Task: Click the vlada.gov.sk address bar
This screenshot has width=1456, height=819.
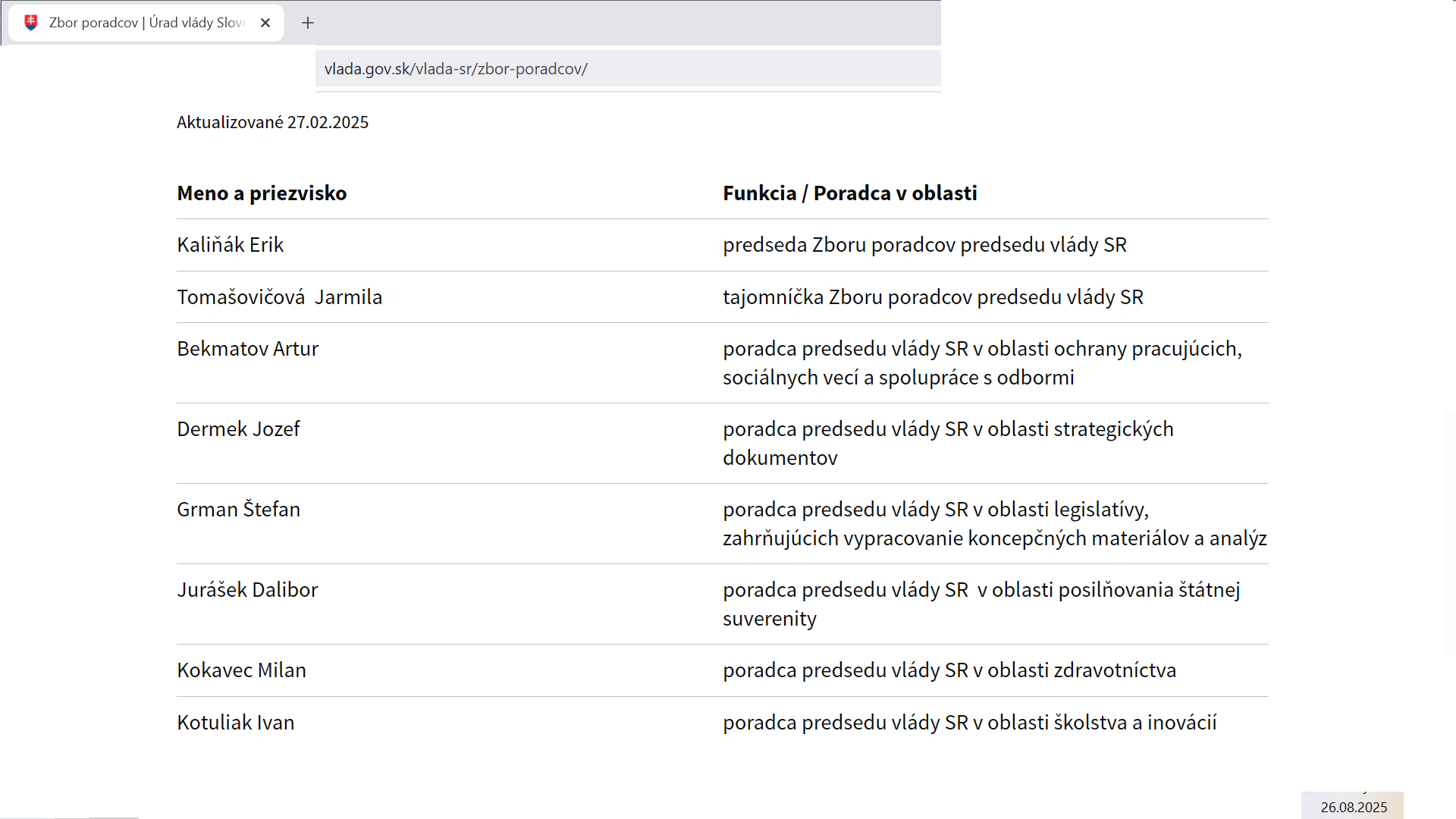Action: [x=628, y=69]
